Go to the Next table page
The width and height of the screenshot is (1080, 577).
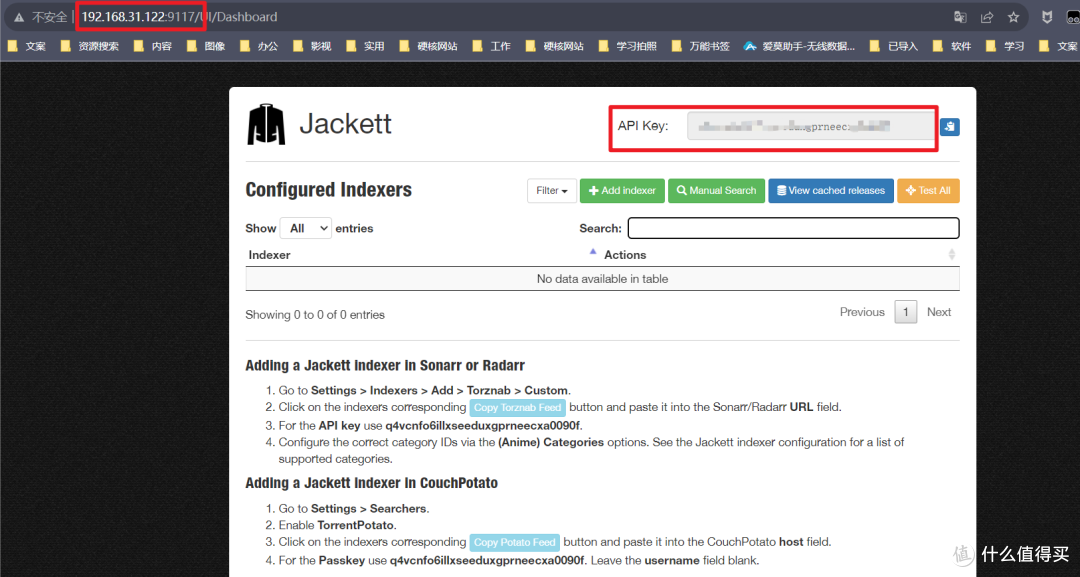(x=939, y=312)
